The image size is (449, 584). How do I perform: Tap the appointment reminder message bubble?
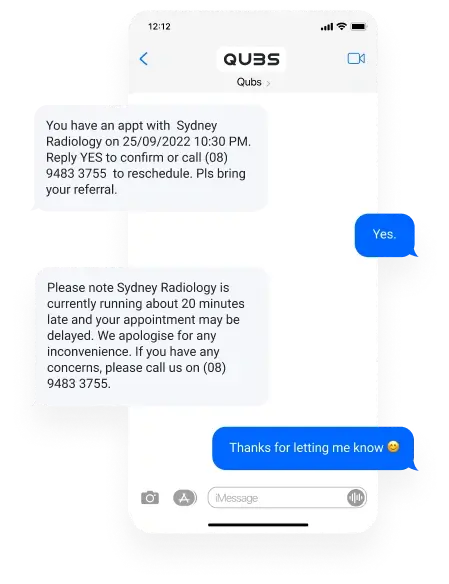click(150, 158)
